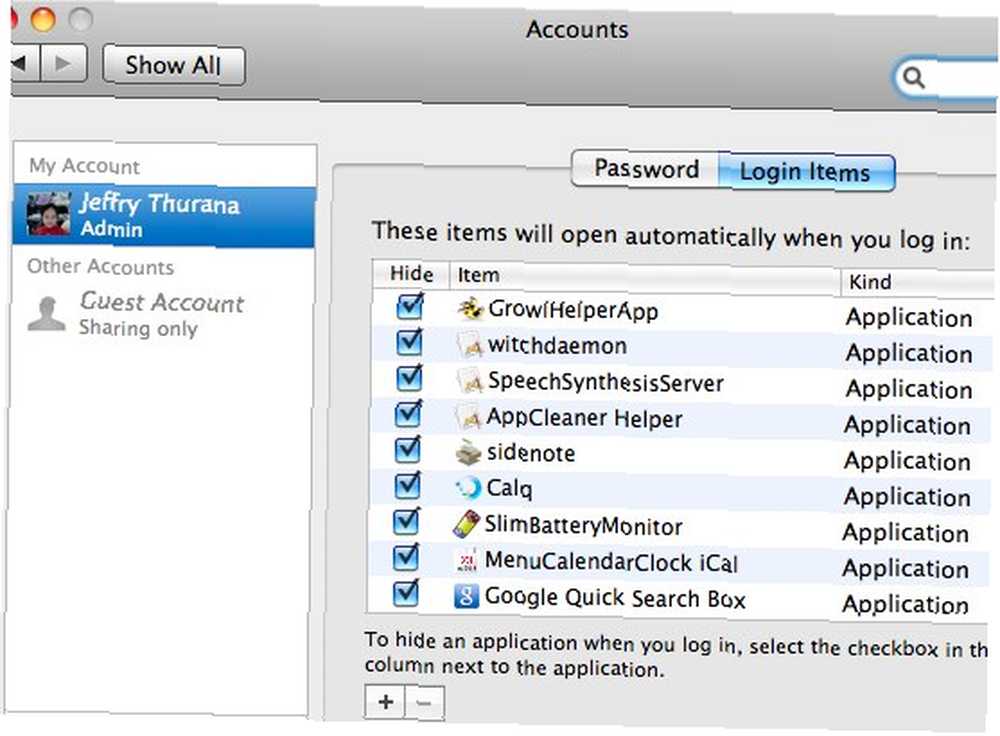Viewport: 1000px width, 736px height.
Task: Select the Google Quick Search Box name
Action: [x=615, y=598]
